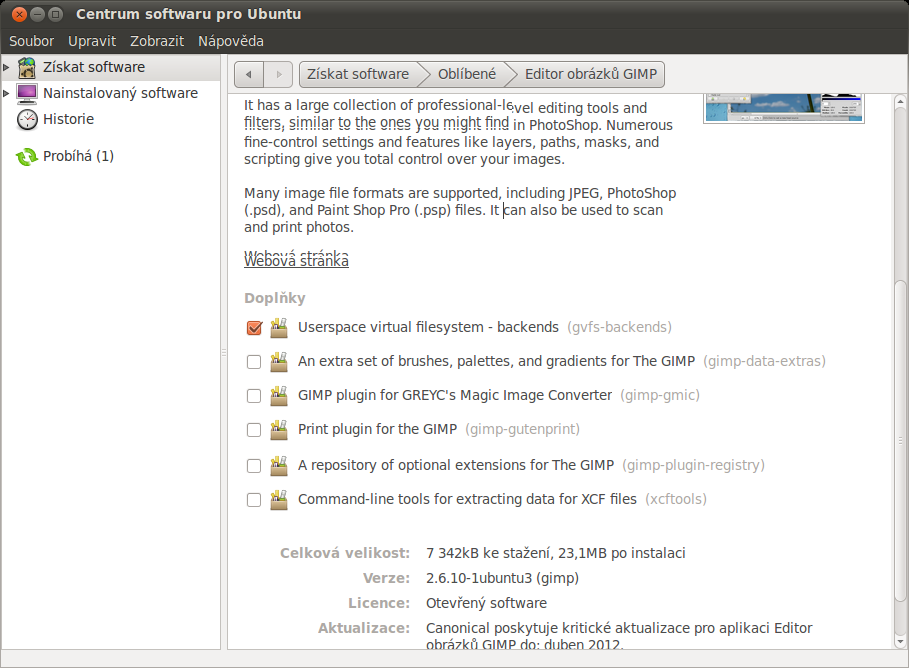Image resolution: width=909 pixels, height=668 pixels.
Task: Uncheck the gvfs-backends add-on checkbox
Action: click(254, 328)
